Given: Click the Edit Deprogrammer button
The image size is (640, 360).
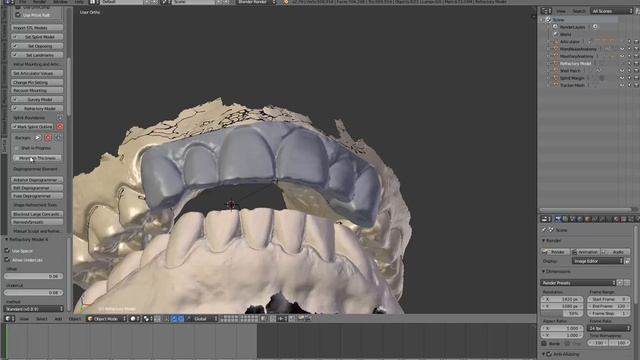Looking at the screenshot, I should (x=37, y=188).
